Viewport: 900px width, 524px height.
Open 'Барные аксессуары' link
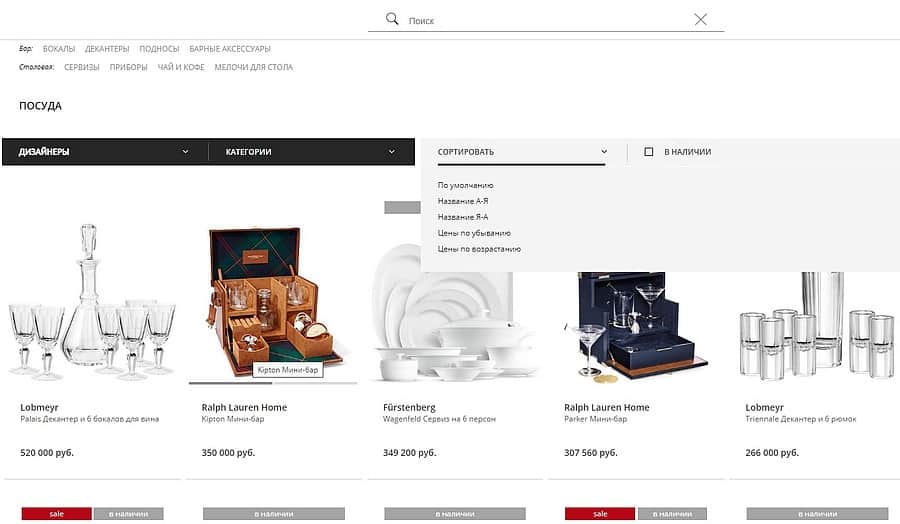click(x=230, y=49)
